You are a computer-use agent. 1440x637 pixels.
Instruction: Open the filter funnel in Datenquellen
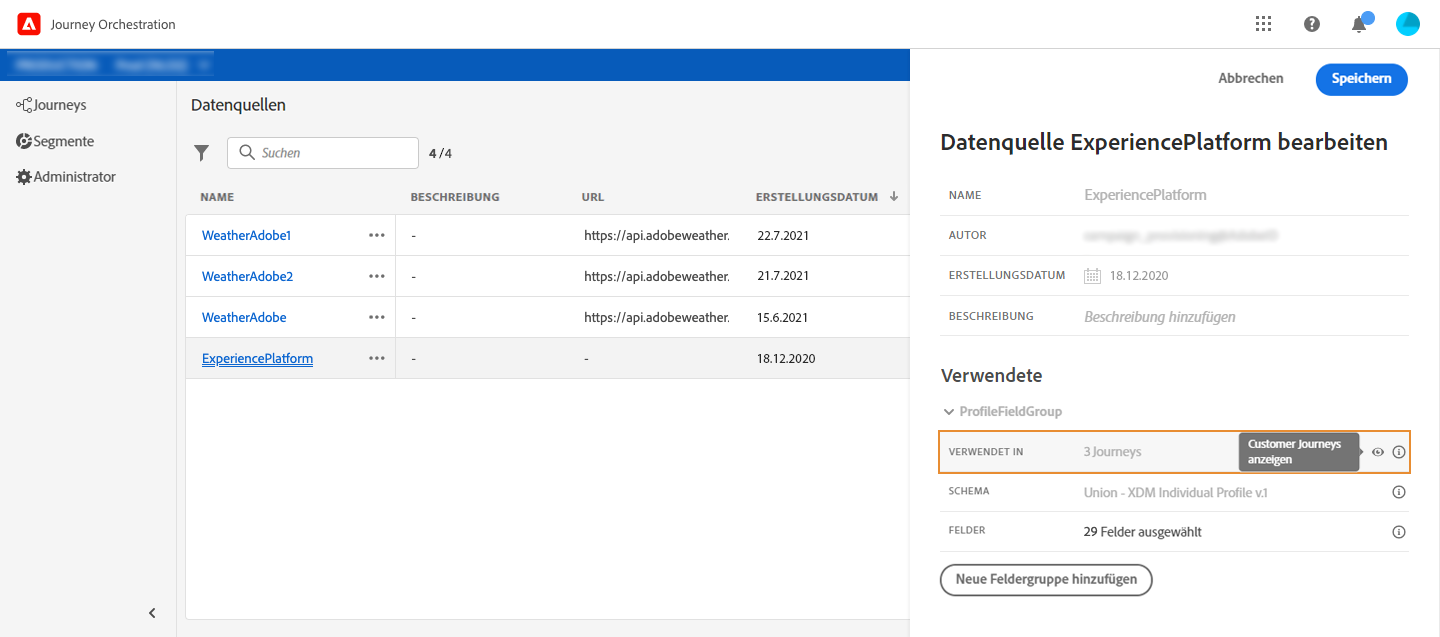click(x=202, y=153)
